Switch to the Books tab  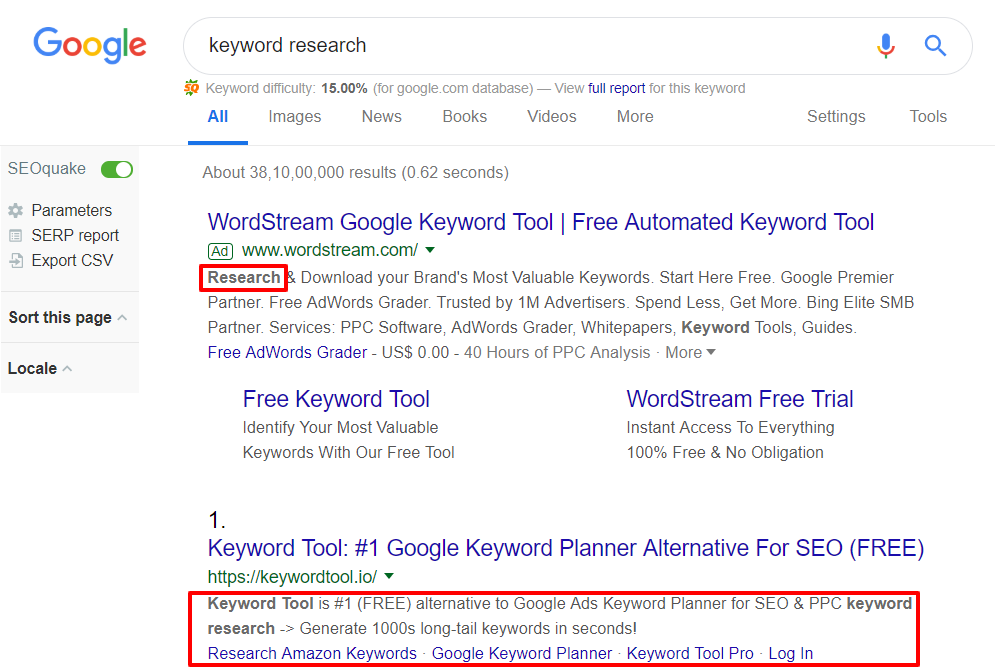[x=465, y=117]
